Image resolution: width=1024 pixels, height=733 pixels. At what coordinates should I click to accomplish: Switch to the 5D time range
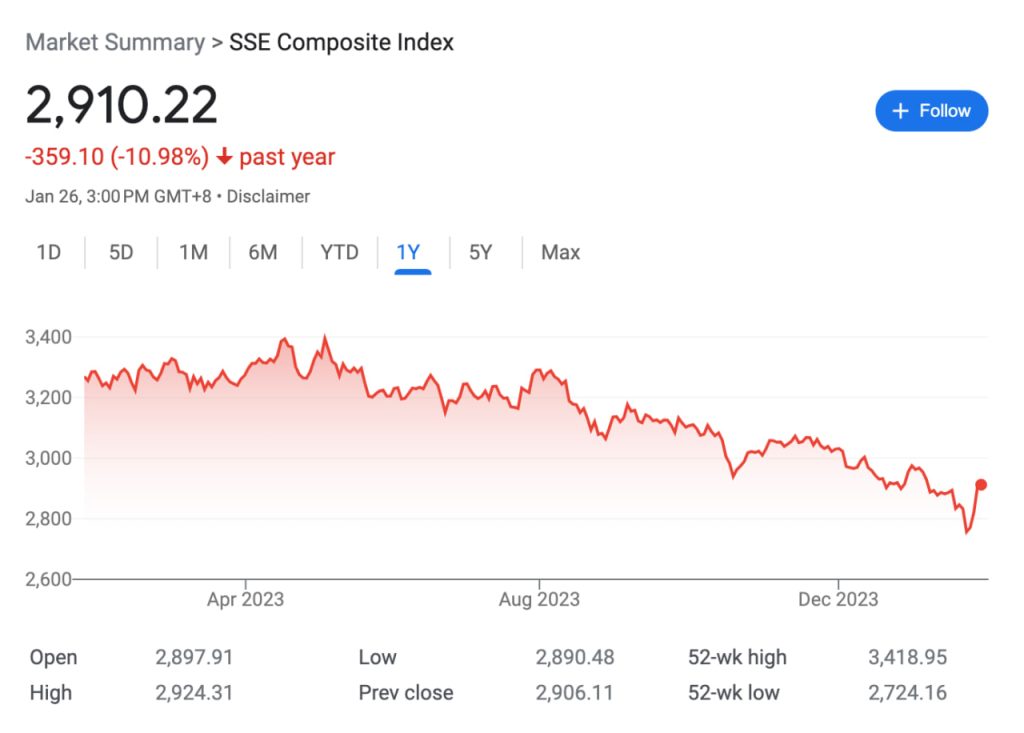121,252
